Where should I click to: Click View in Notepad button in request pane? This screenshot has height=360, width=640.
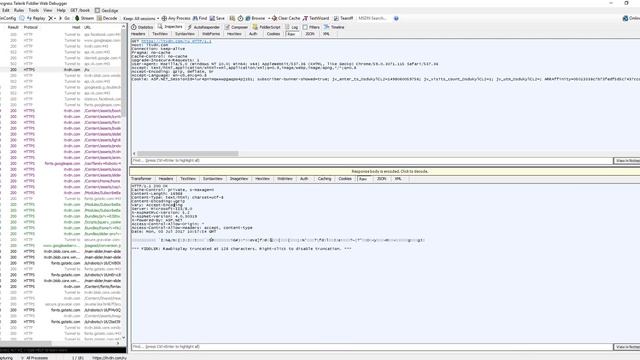pos(627,161)
